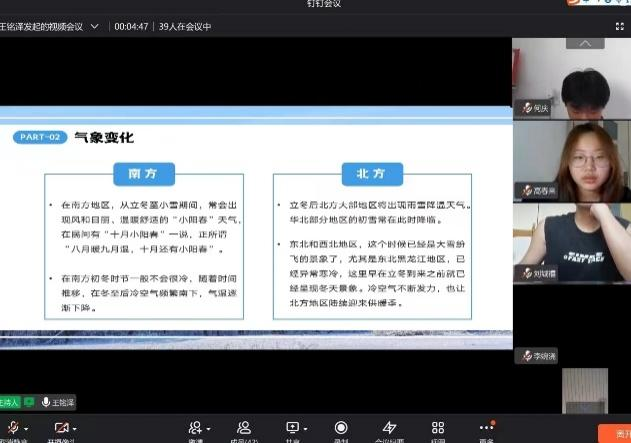
Task: Start recording with the record icon
Action: tap(341, 429)
